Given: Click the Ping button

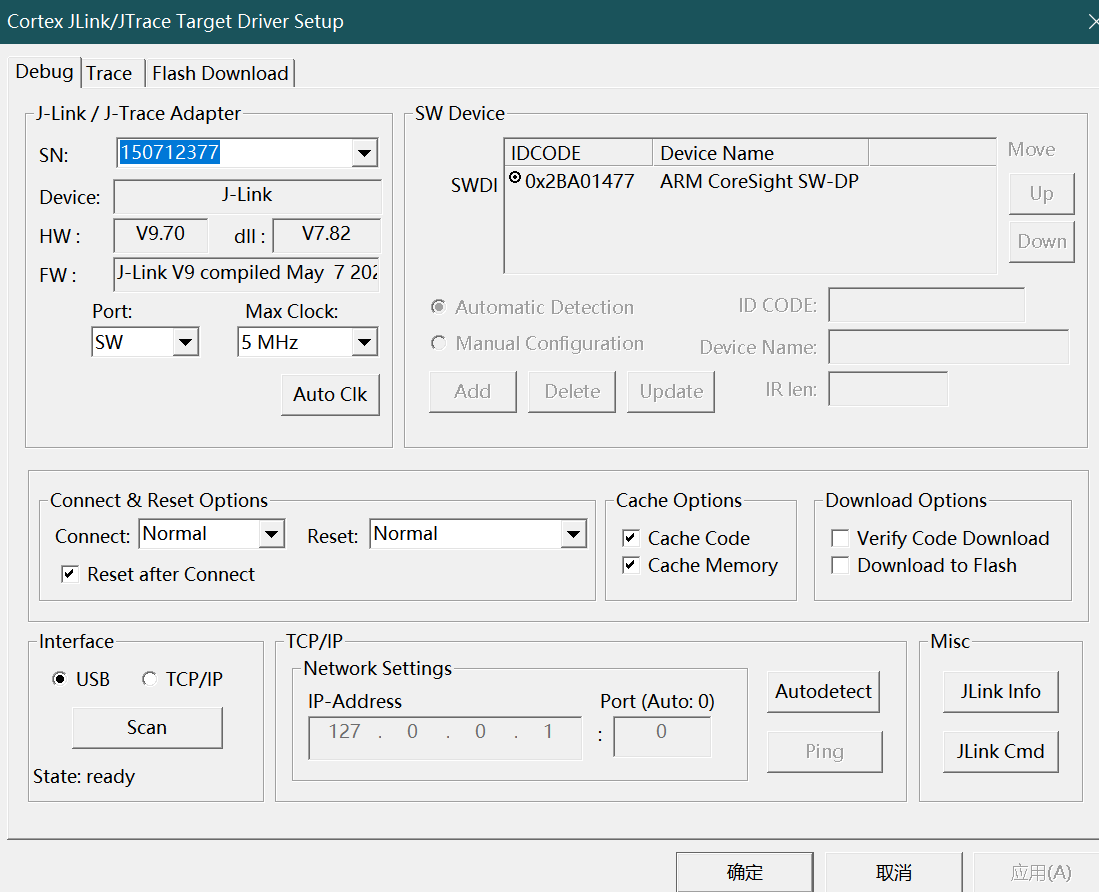Looking at the screenshot, I should 825,752.
